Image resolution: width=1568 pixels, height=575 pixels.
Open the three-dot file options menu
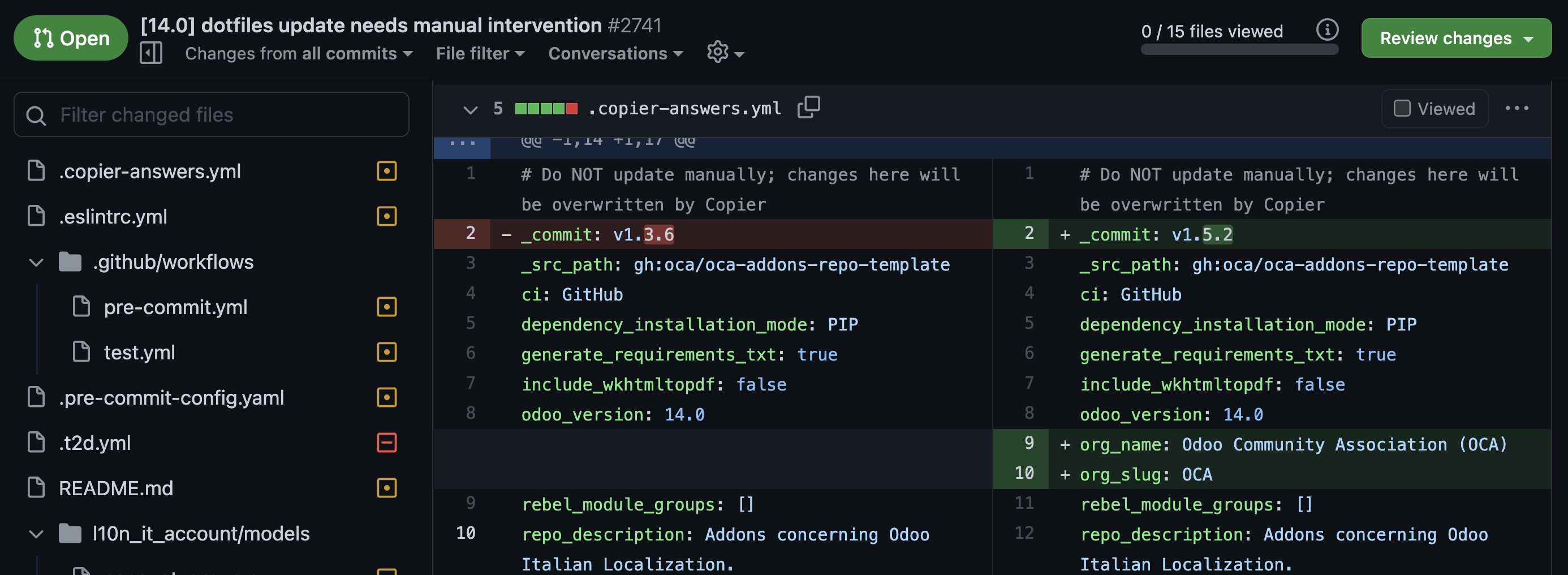1517,109
